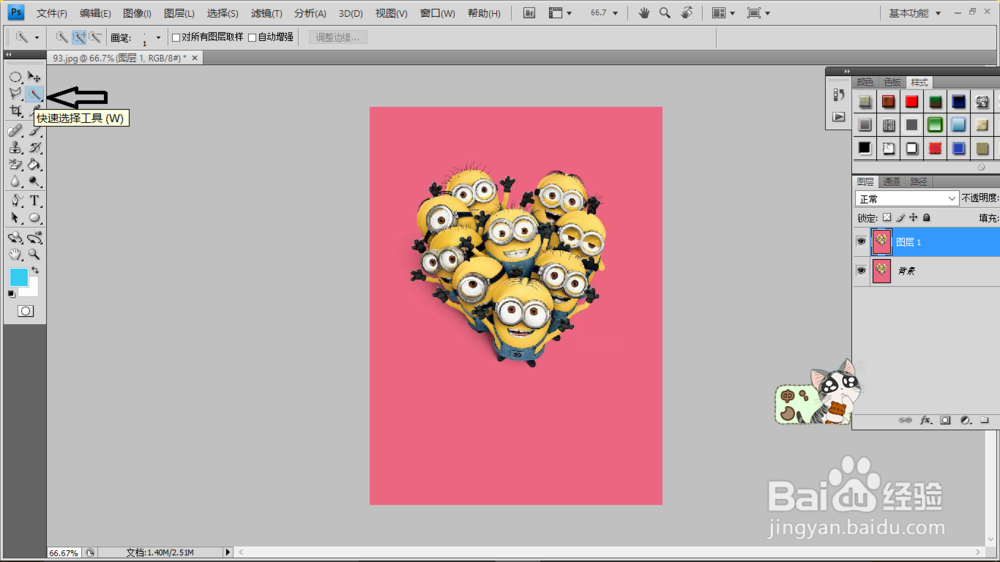
Task: Swap foreground and background colors
Action: (x=35, y=271)
